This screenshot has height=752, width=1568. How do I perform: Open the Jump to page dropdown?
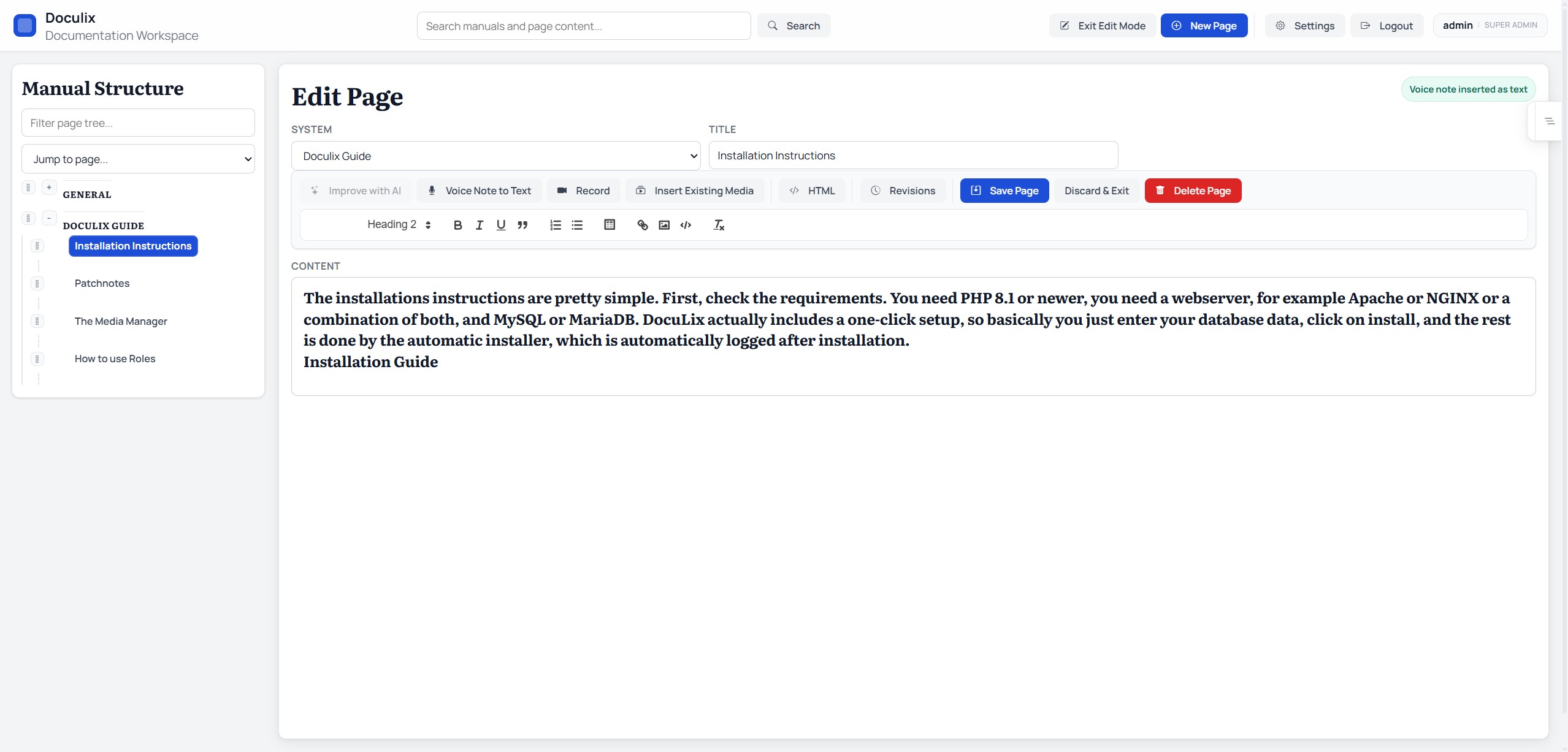(x=138, y=159)
